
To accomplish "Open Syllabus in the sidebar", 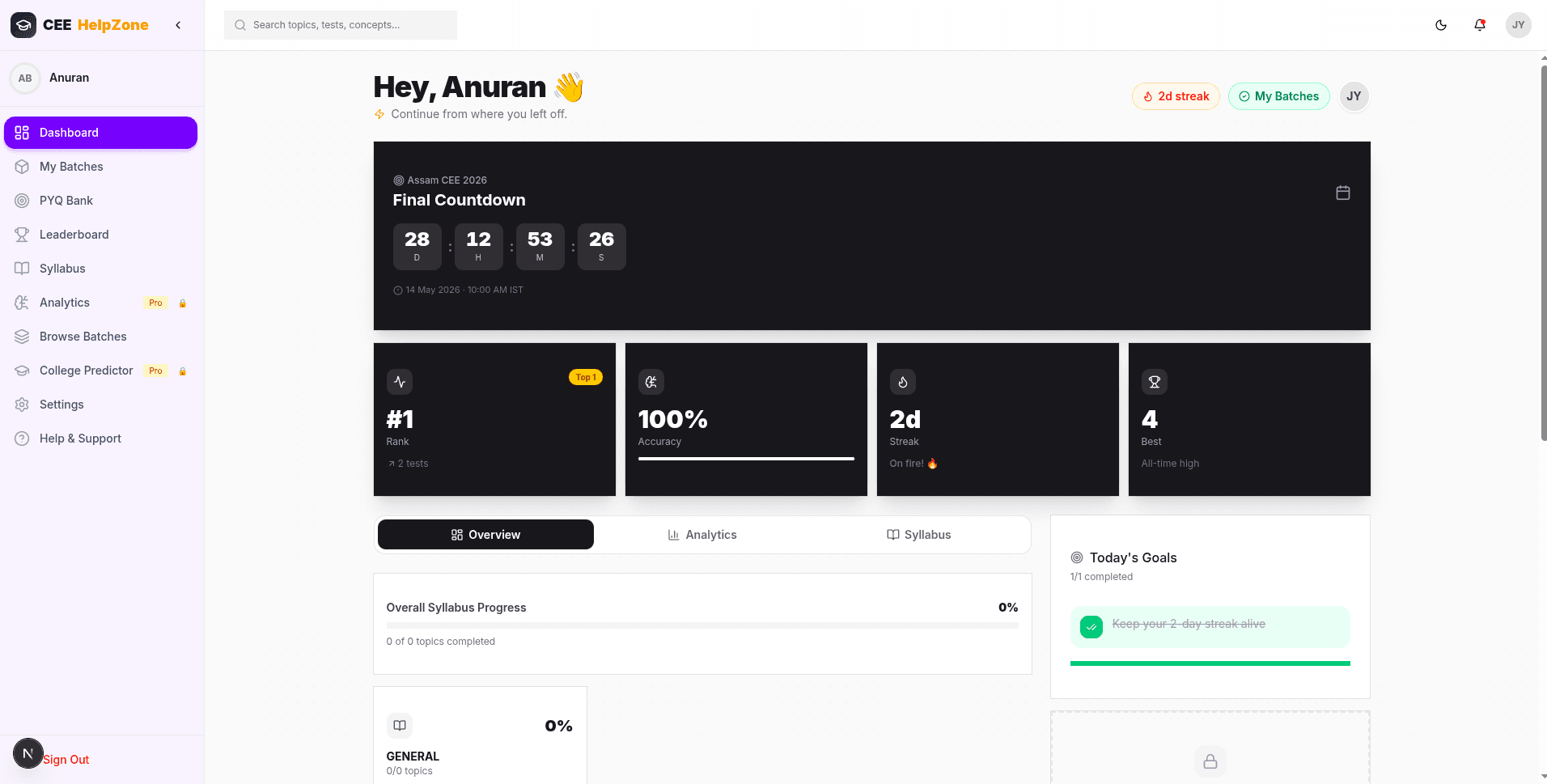I will [100, 269].
